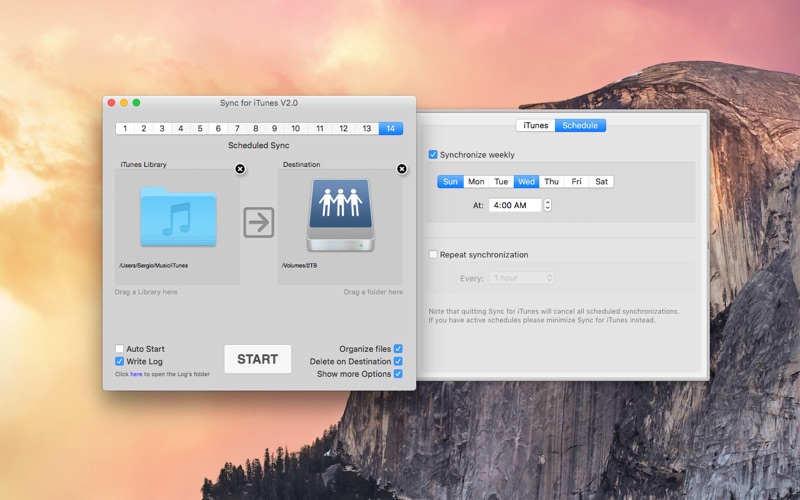This screenshot has width=800, height=500.
Task: Select sync profile 11
Action: [x=319, y=129]
